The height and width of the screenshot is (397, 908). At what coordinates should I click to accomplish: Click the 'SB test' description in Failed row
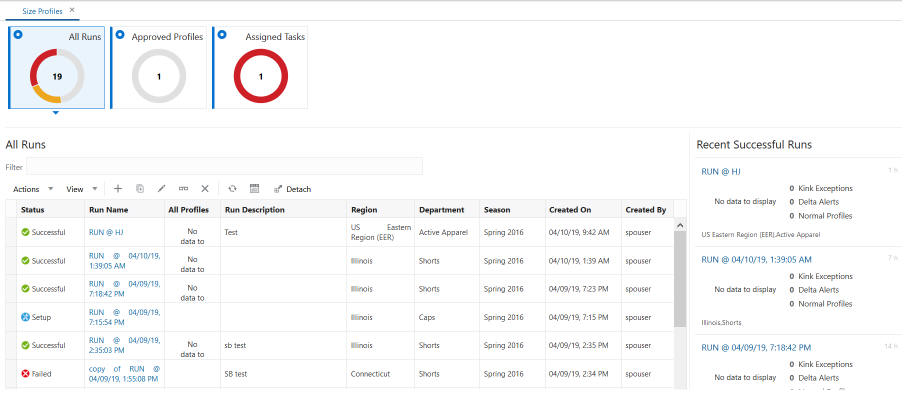(x=236, y=374)
